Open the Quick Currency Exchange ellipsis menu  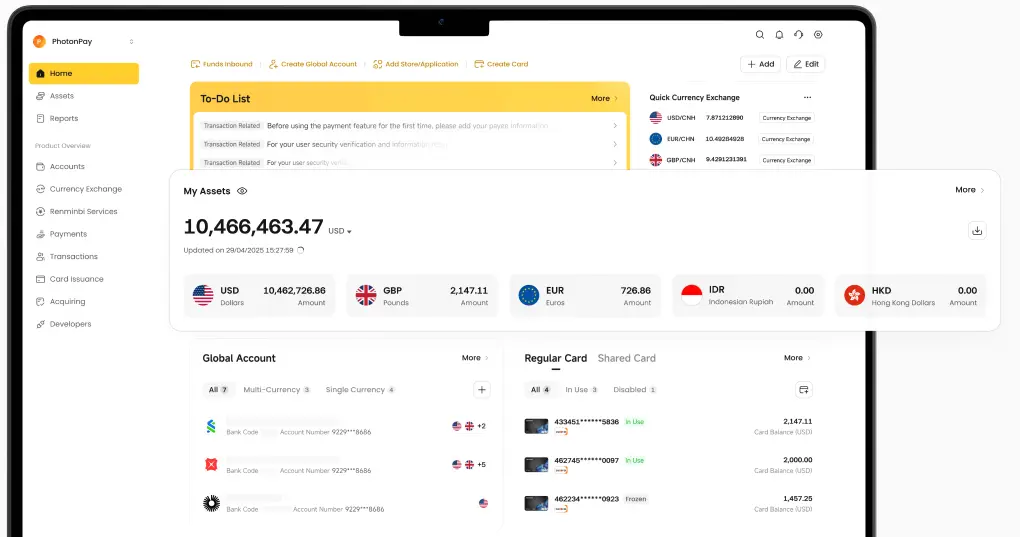[x=807, y=98]
